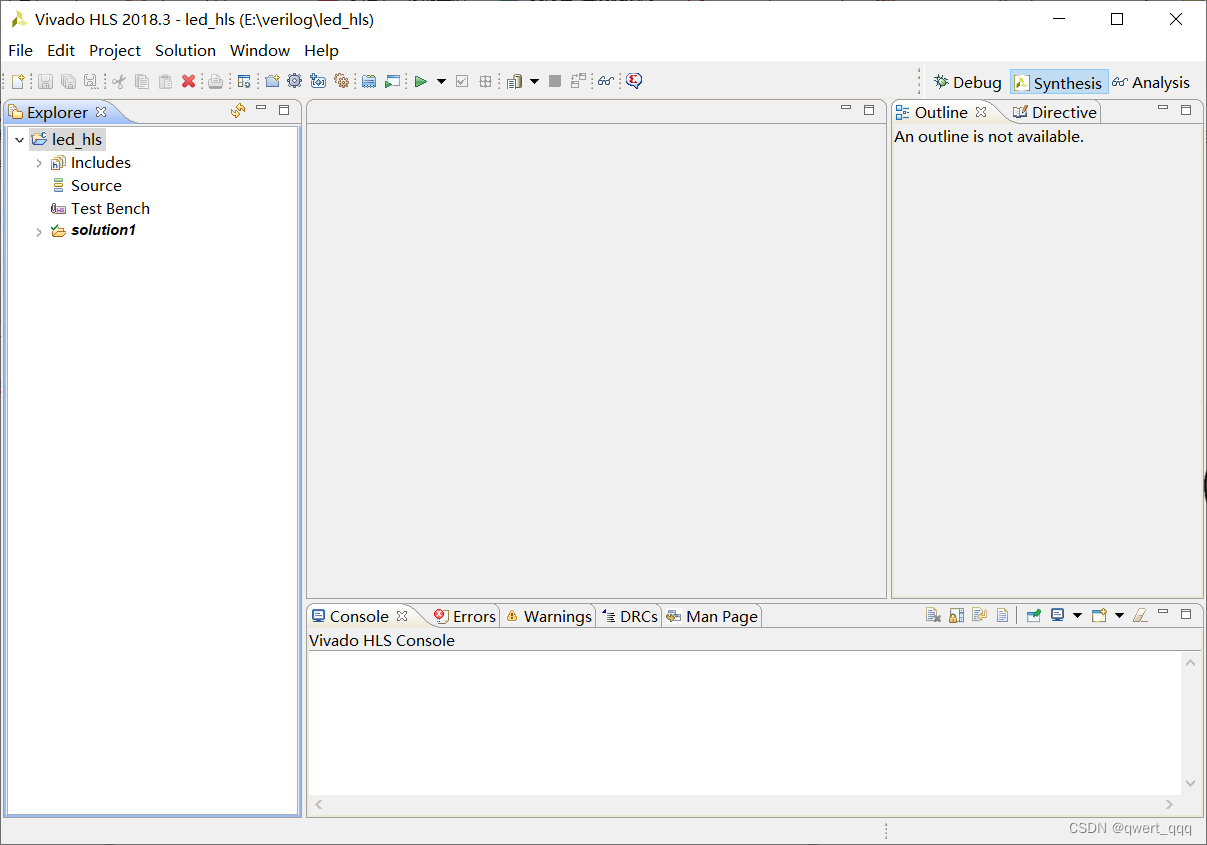This screenshot has height=845, width=1207.
Task: Select the led_hls project root
Action: click(67, 140)
